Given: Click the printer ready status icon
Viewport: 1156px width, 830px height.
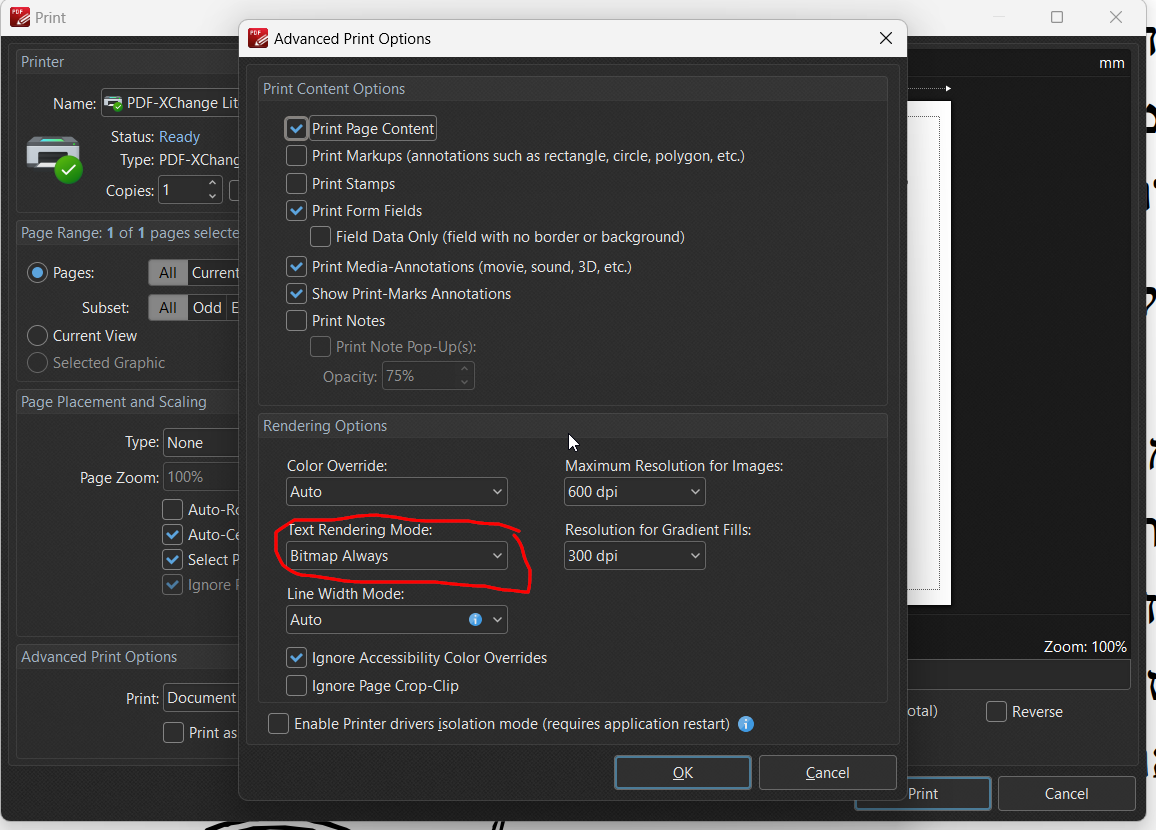Looking at the screenshot, I should point(53,155).
